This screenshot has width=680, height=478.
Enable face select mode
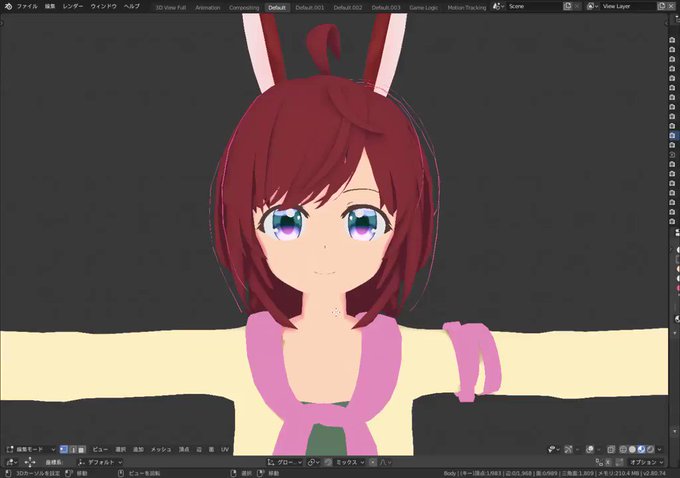[81, 449]
